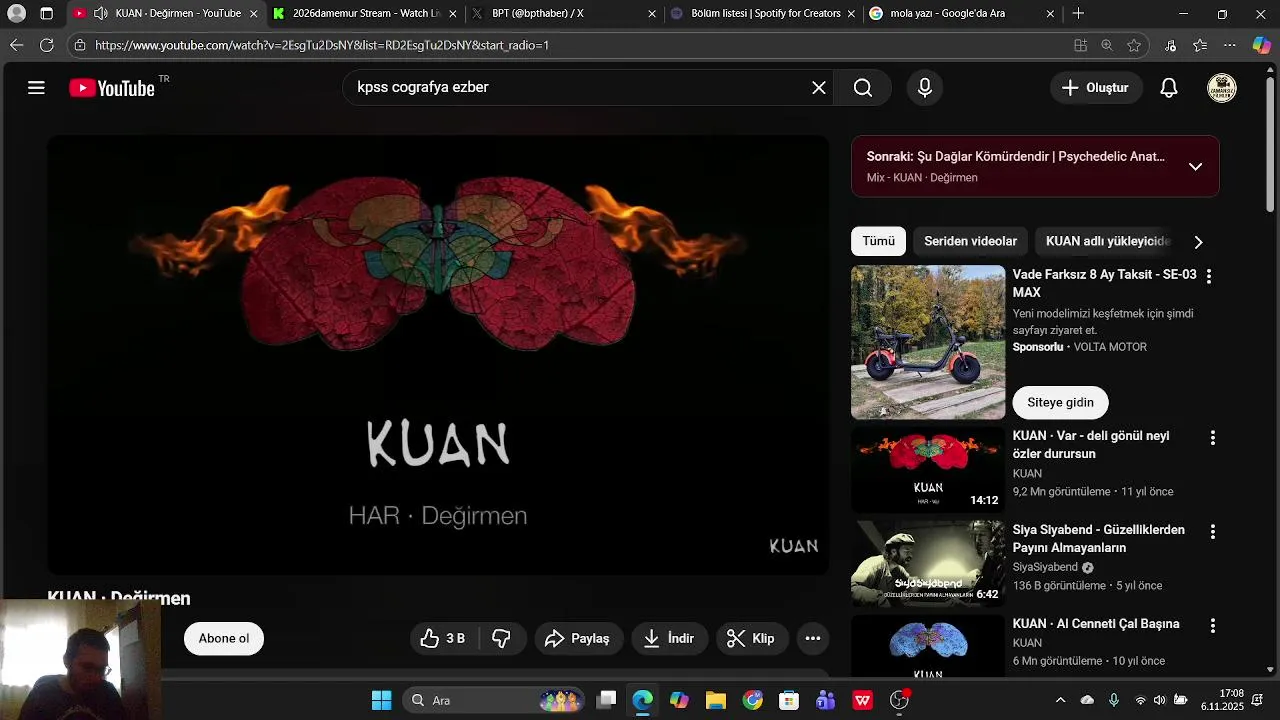Open the browser zoom magnifier icon

(1107, 45)
